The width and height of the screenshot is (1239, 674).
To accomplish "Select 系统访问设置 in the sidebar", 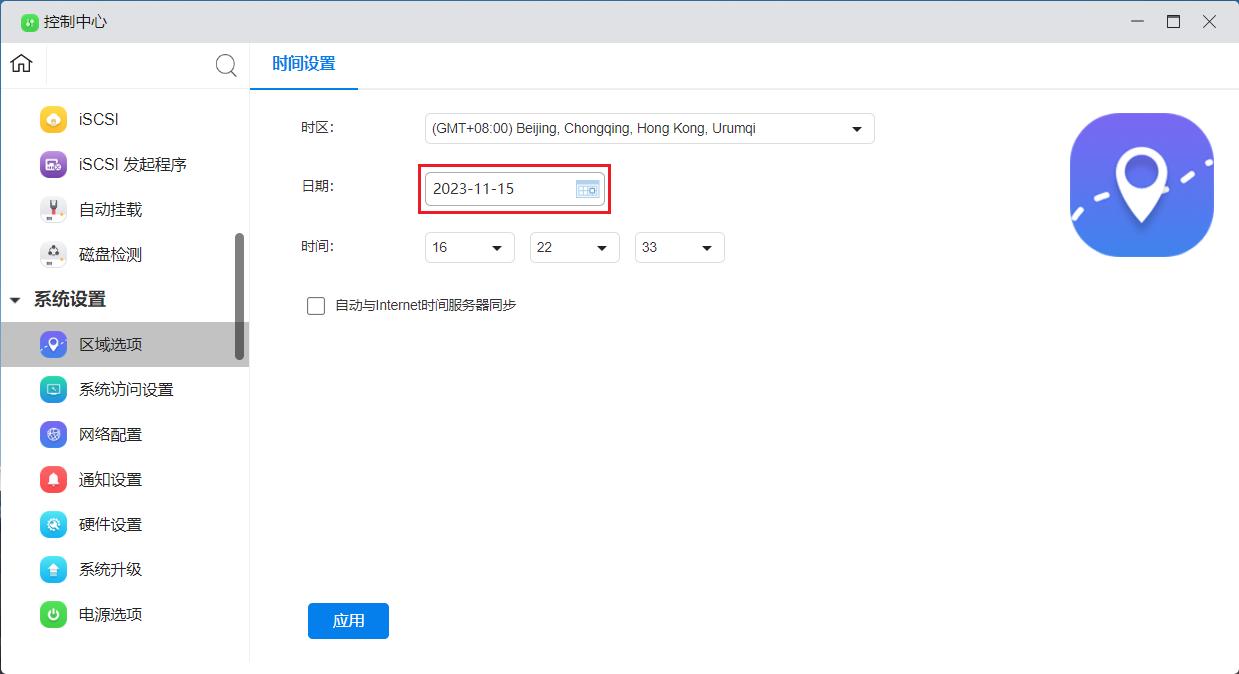I will [x=126, y=389].
